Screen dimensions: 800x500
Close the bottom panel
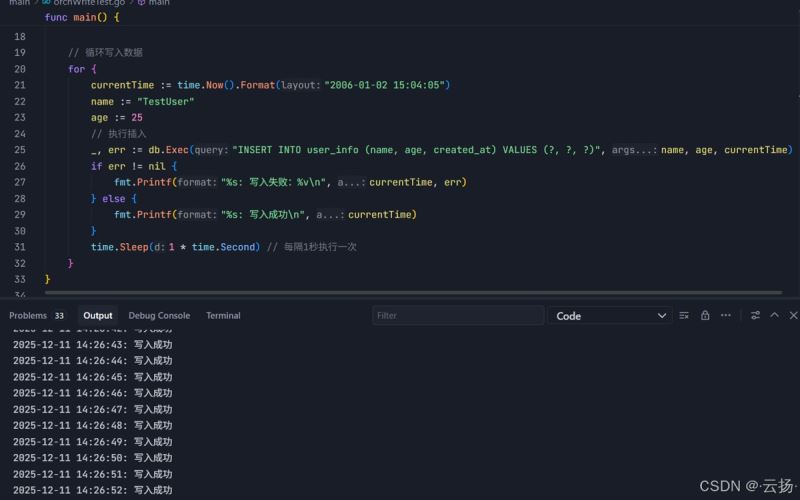point(794,316)
